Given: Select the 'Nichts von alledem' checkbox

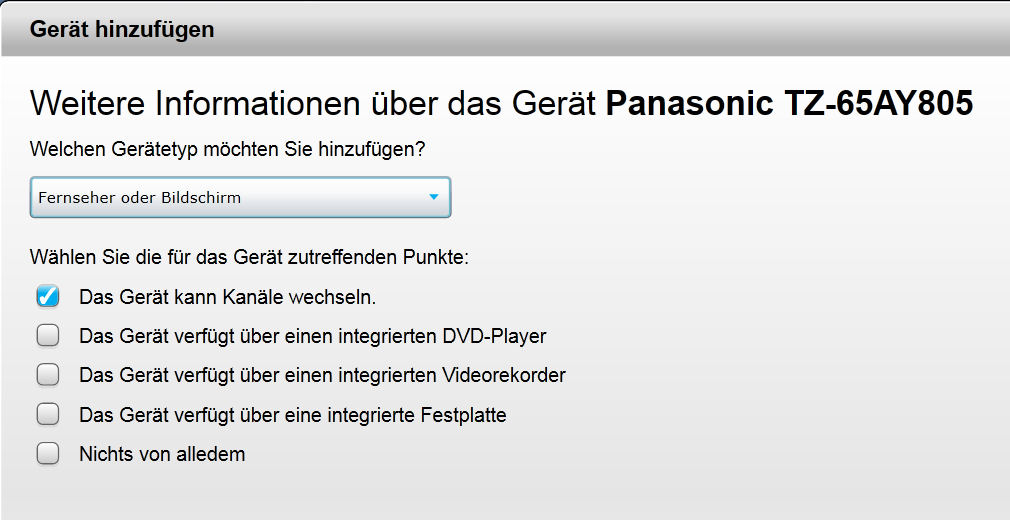Looking at the screenshot, I should pos(48,453).
